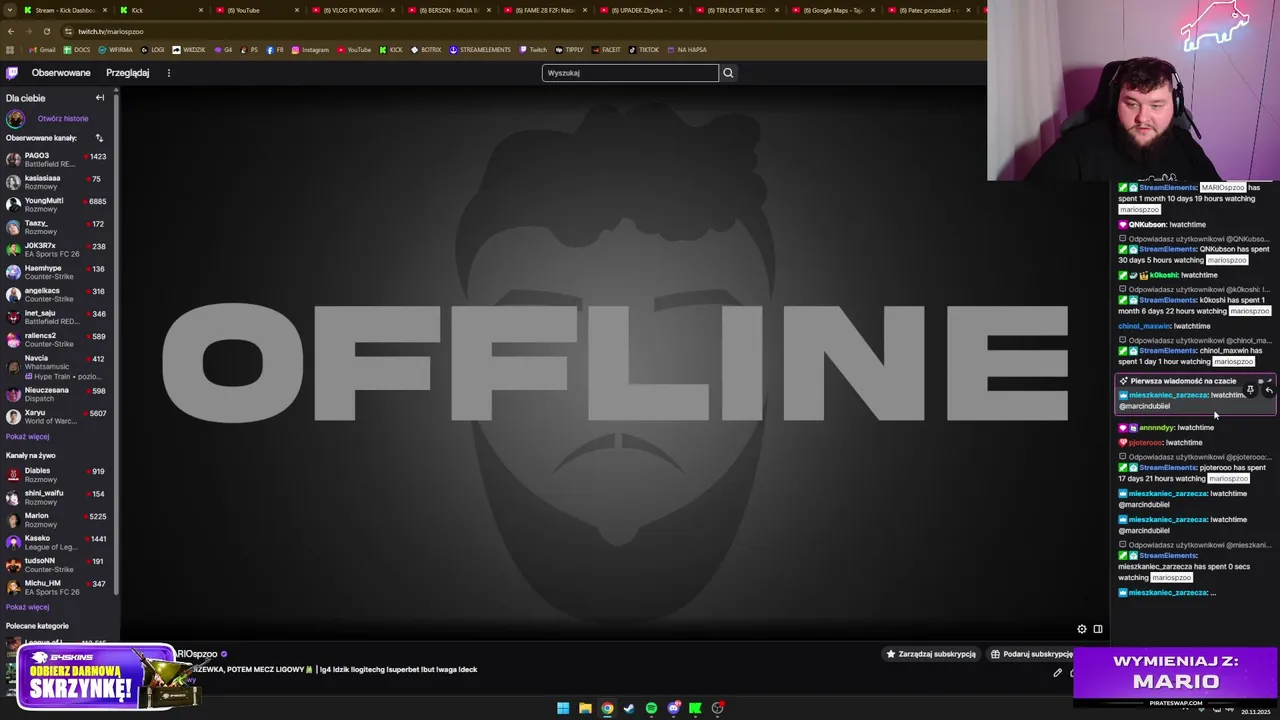Open inet_saju channel
The width and height of the screenshot is (1280, 720).
point(58,317)
